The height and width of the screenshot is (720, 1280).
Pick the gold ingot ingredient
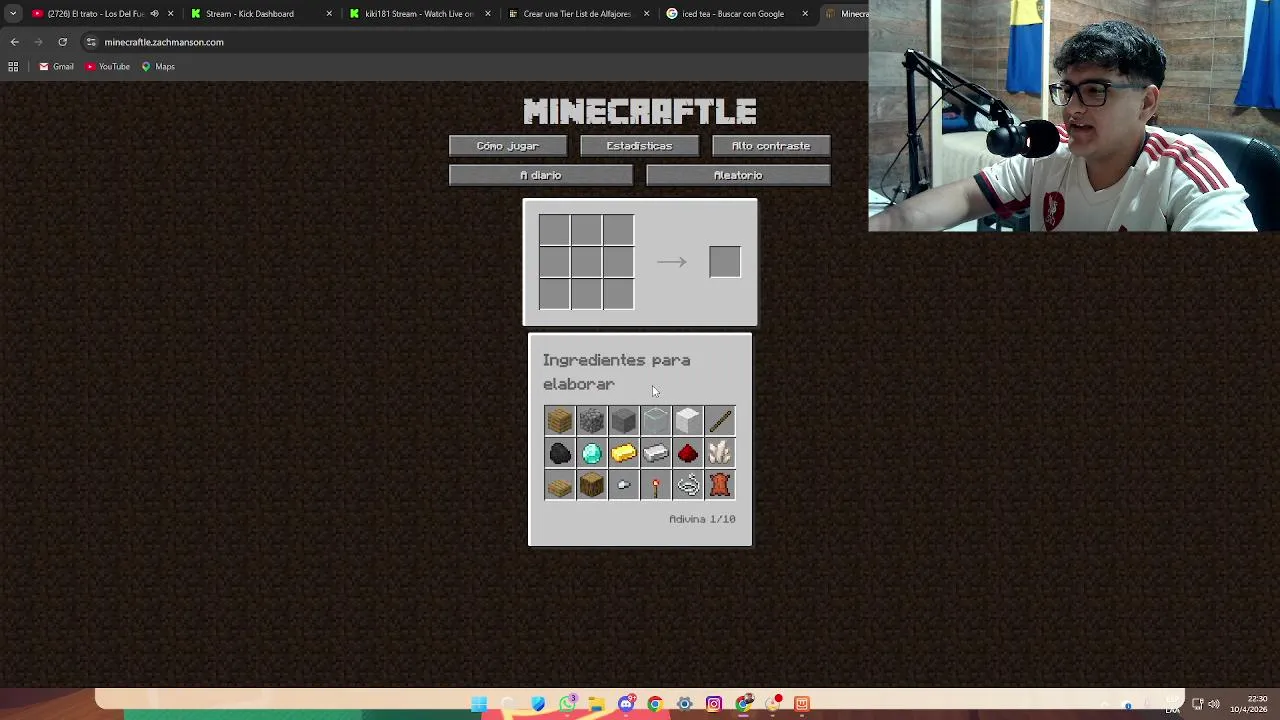(x=623, y=453)
